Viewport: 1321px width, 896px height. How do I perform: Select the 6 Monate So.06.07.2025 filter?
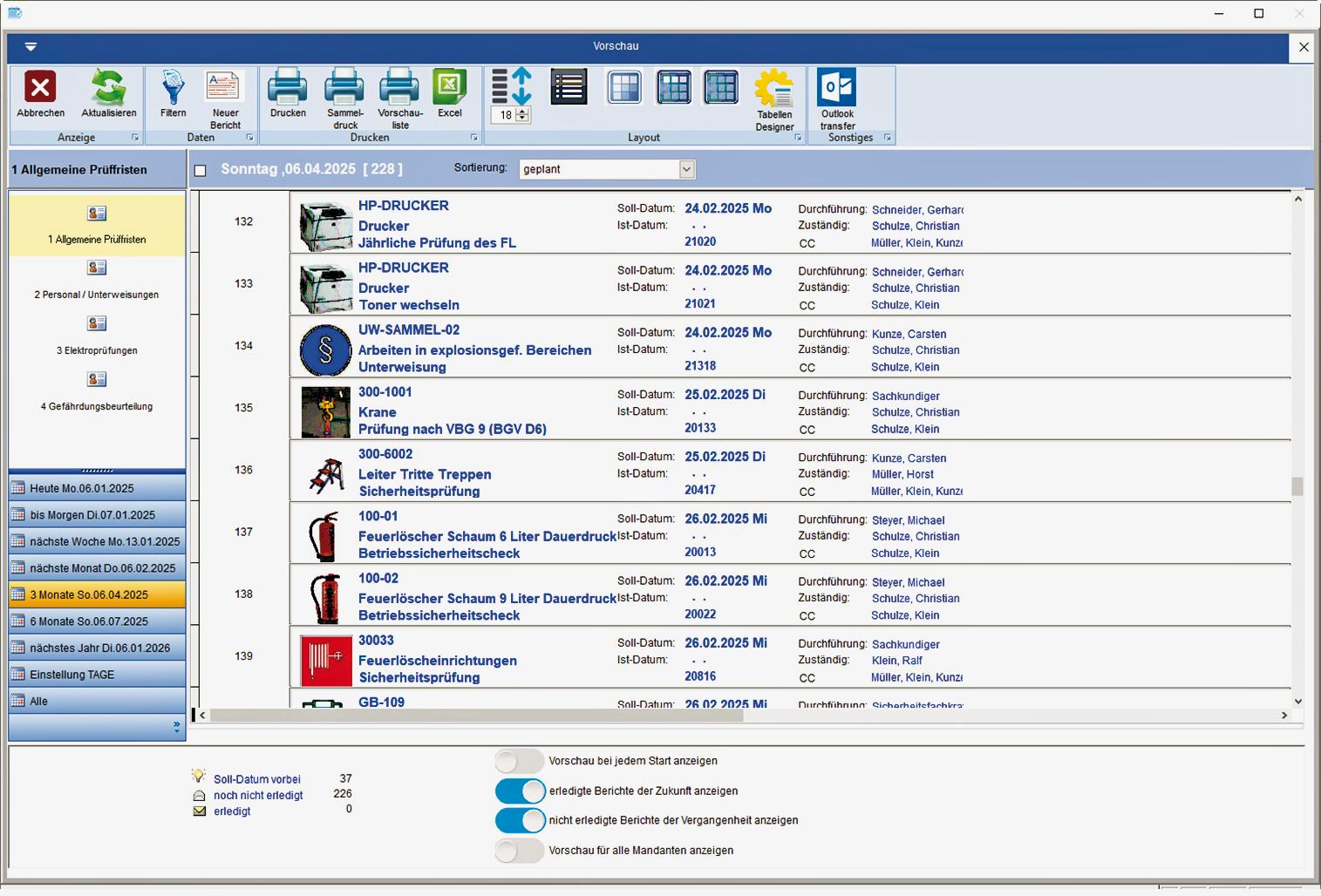[x=97, y=621]
